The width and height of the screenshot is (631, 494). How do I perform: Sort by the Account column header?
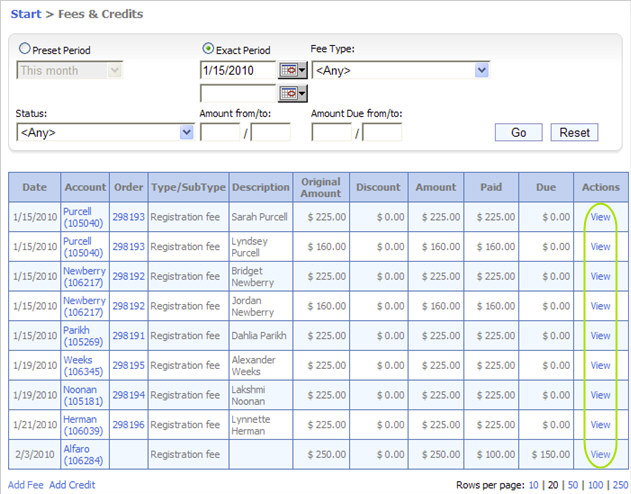[85, 187]
